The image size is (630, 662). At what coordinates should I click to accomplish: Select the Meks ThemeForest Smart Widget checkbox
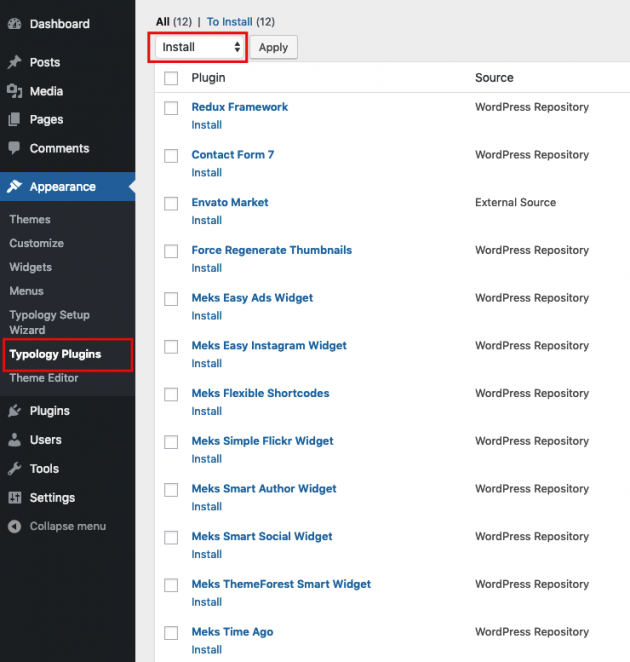pos(171,585)
